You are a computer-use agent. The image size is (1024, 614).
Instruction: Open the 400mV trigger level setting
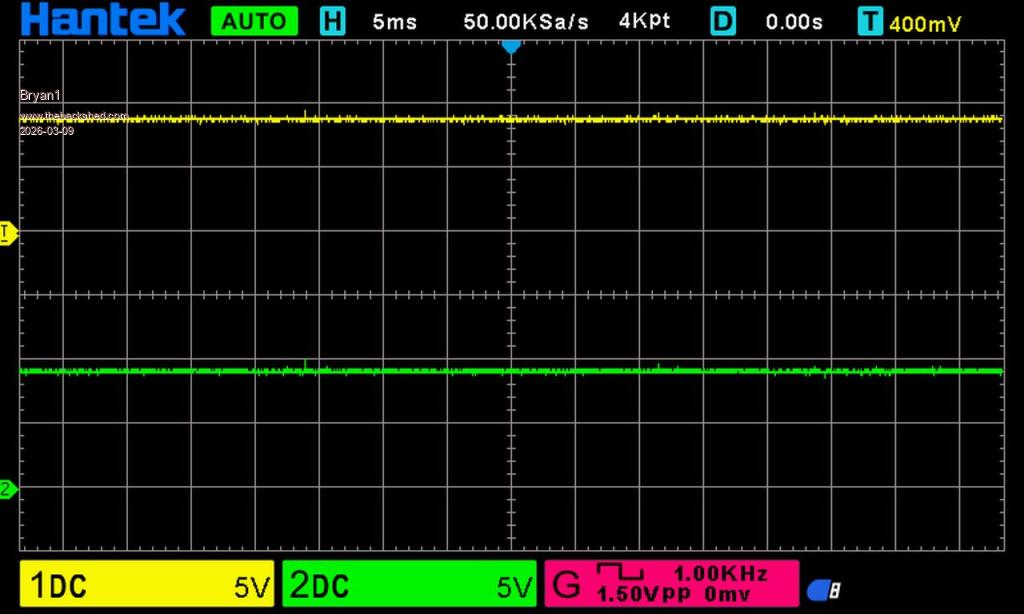[x=925, y=23]
